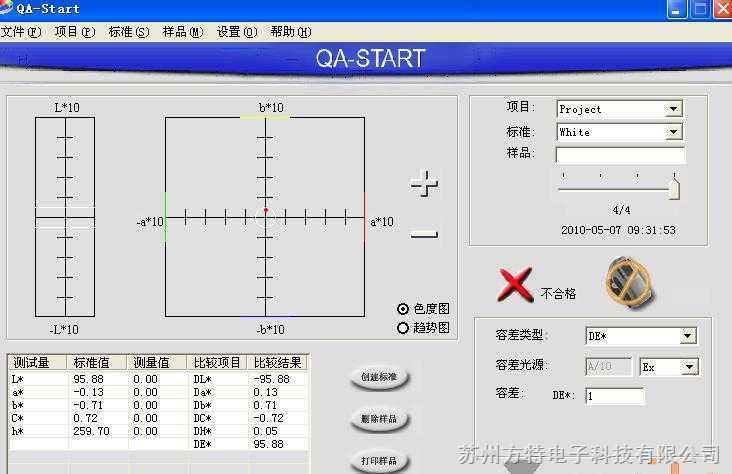Click the h* standard value 259.70 cell
The width and height of the screenshot is (732, 474).
pos(92,431)
